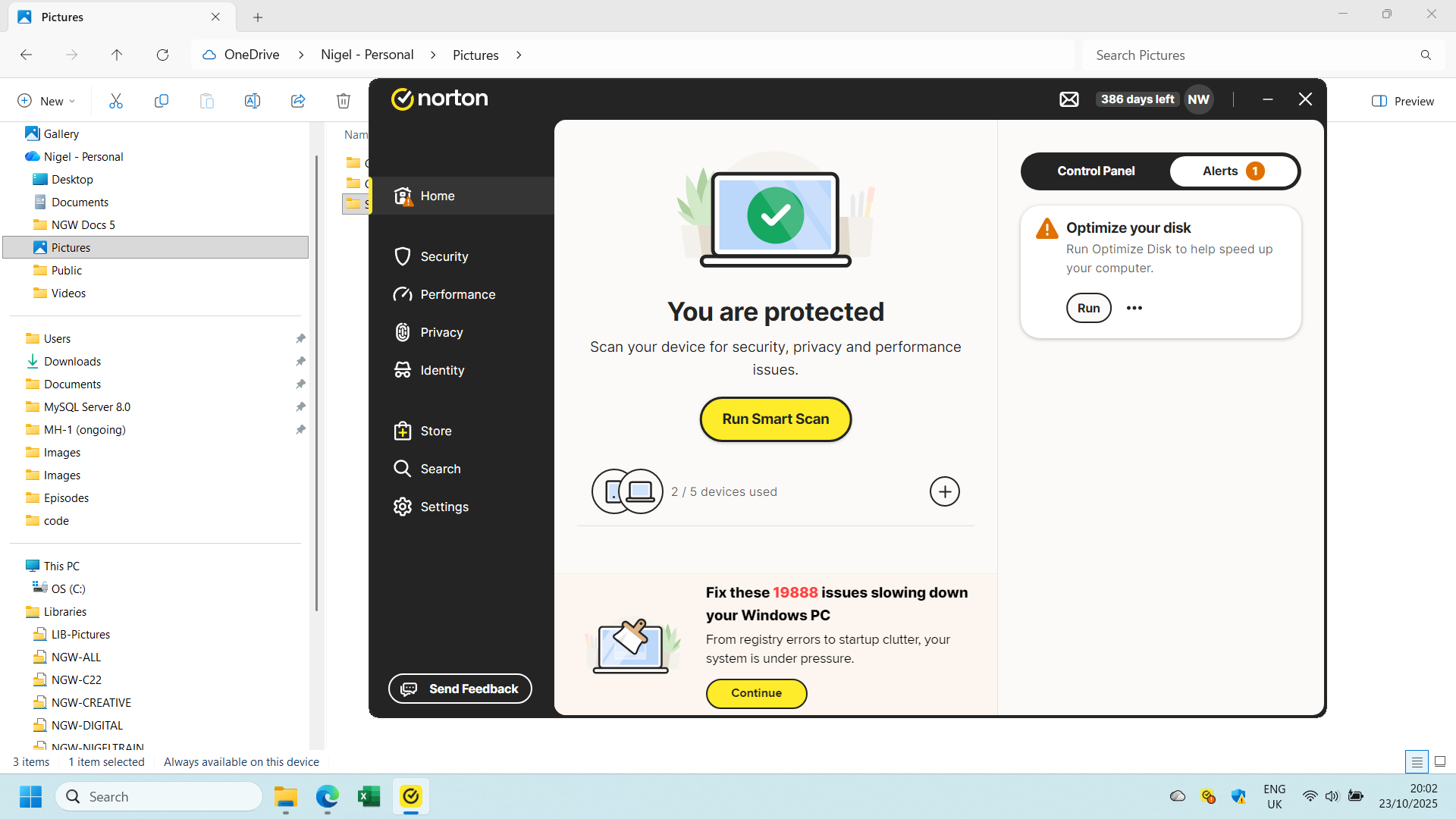The height and width of the screenshot is (819, 1456).
Task: Open more options on Optimize disk alert
Action: pos(1134,308)
